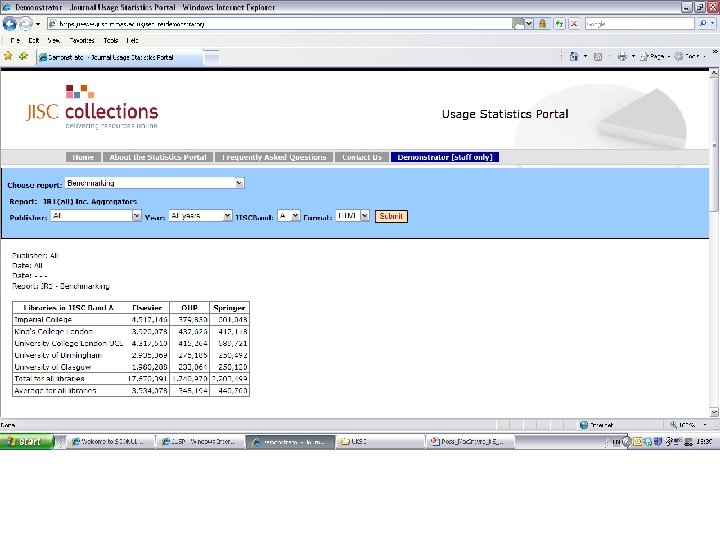Open the Contact Us page
720x540 pixels.
pos(362,157)
